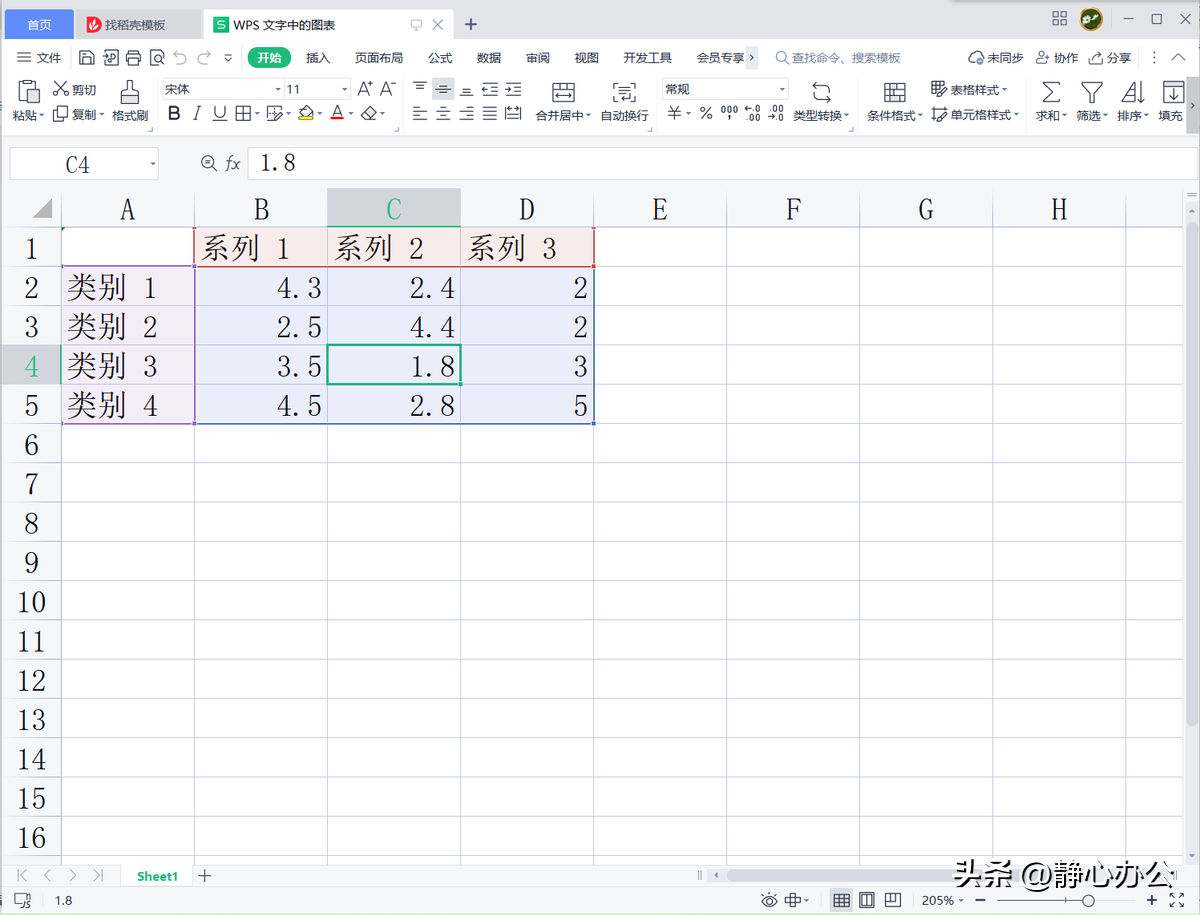Viewport: 1200px width, 915px height.
Task: Switch to the 插入 (Insert) tab
Action: tap(318, 58)
